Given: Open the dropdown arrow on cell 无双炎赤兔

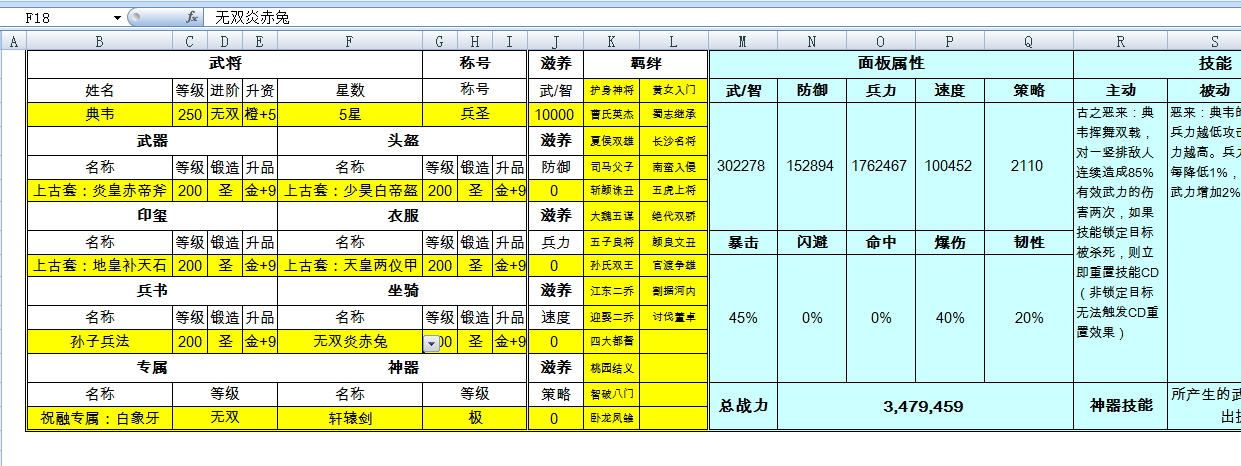Looking at the screenshot, I should [431, 343].
